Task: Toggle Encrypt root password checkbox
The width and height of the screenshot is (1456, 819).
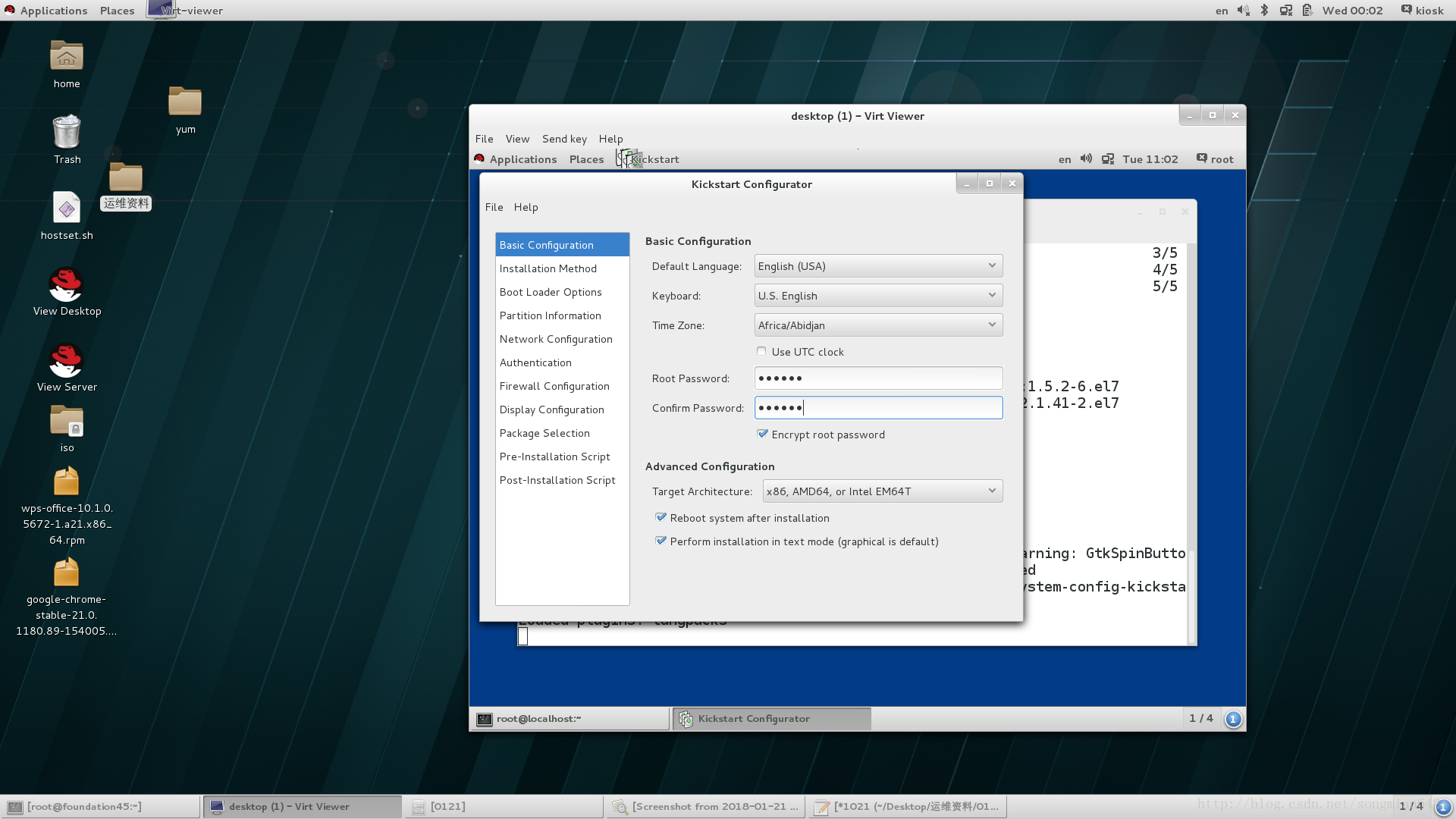Action: click(x=763, y=434)
